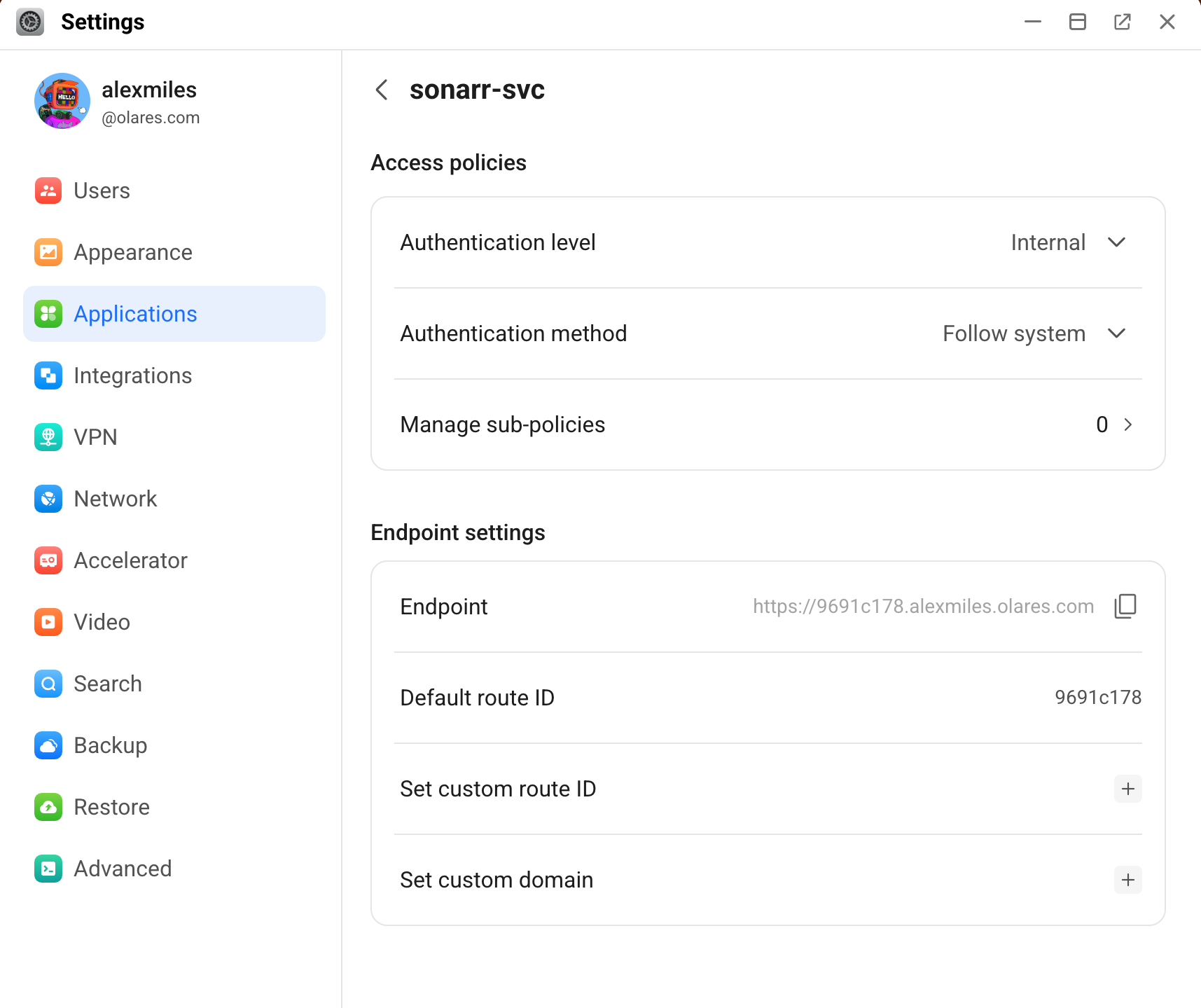Click the Integrations sidebar icon
The image size is (1201, 1008).
click(48, 375)
